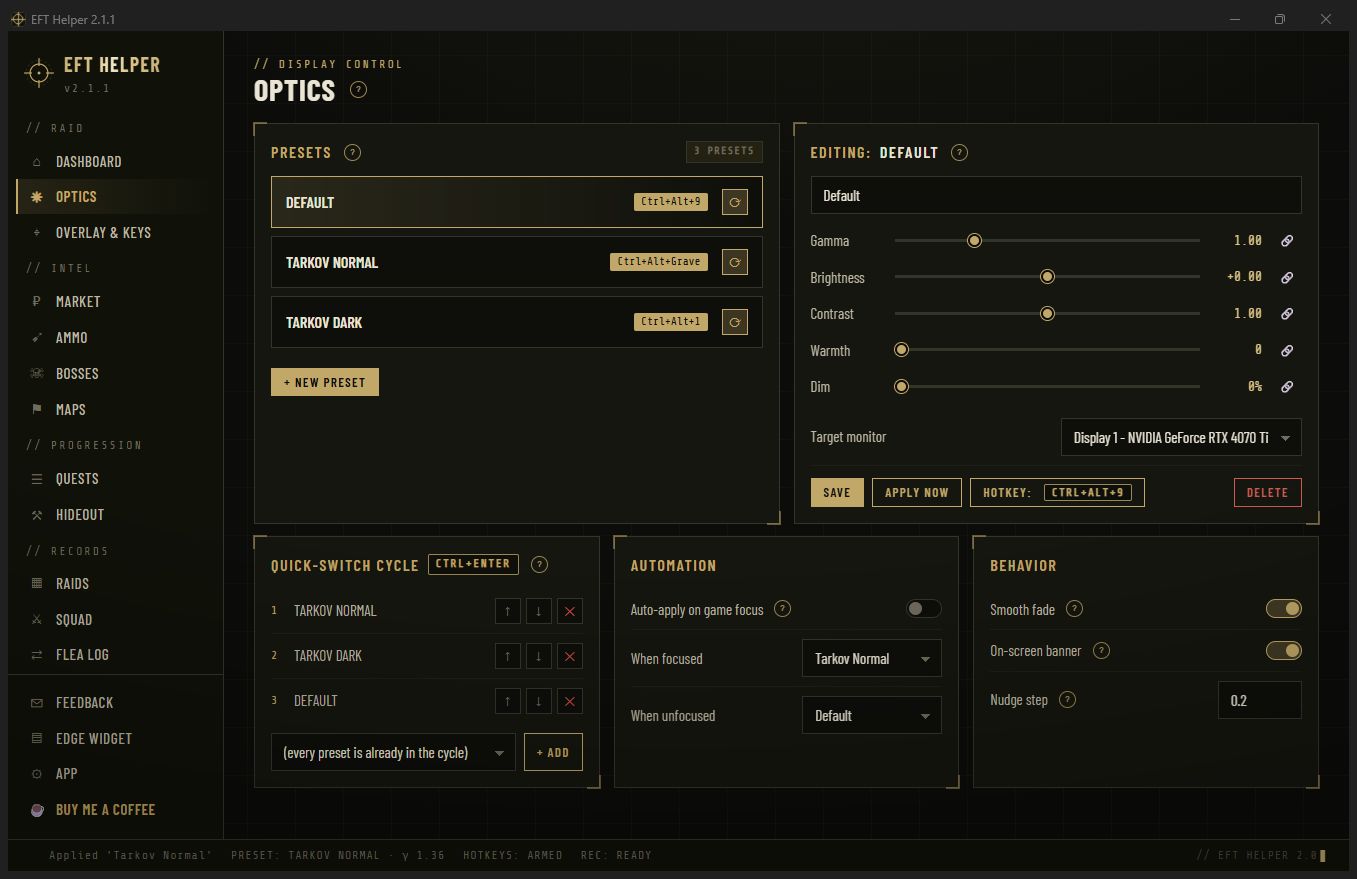
Task: Open Quests in sidebar
Action: point(116,479)
